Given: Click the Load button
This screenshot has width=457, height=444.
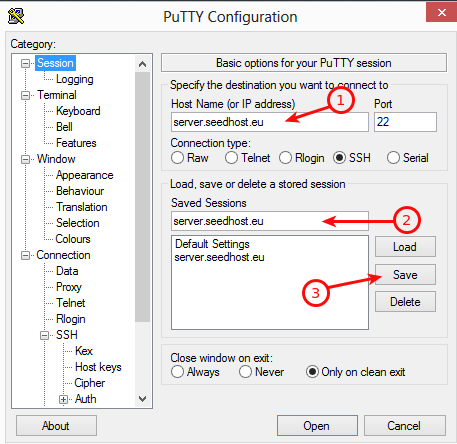Looking at the screenshot, I should tap(405, 247).
